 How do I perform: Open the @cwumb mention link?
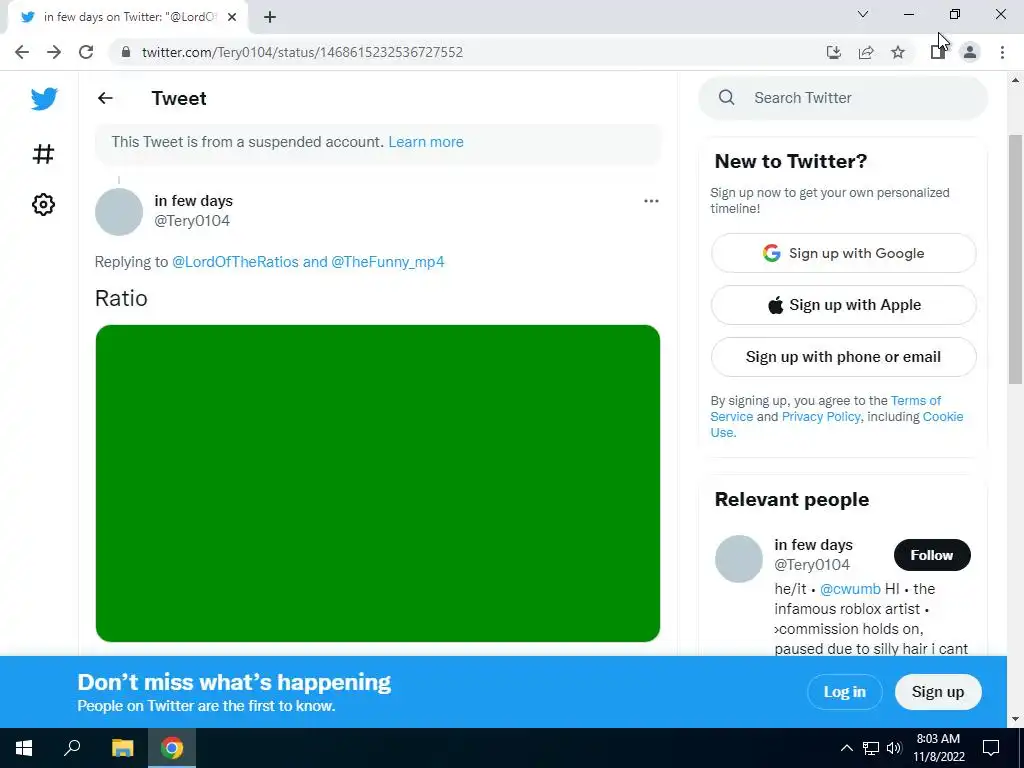tap(850, 589)
